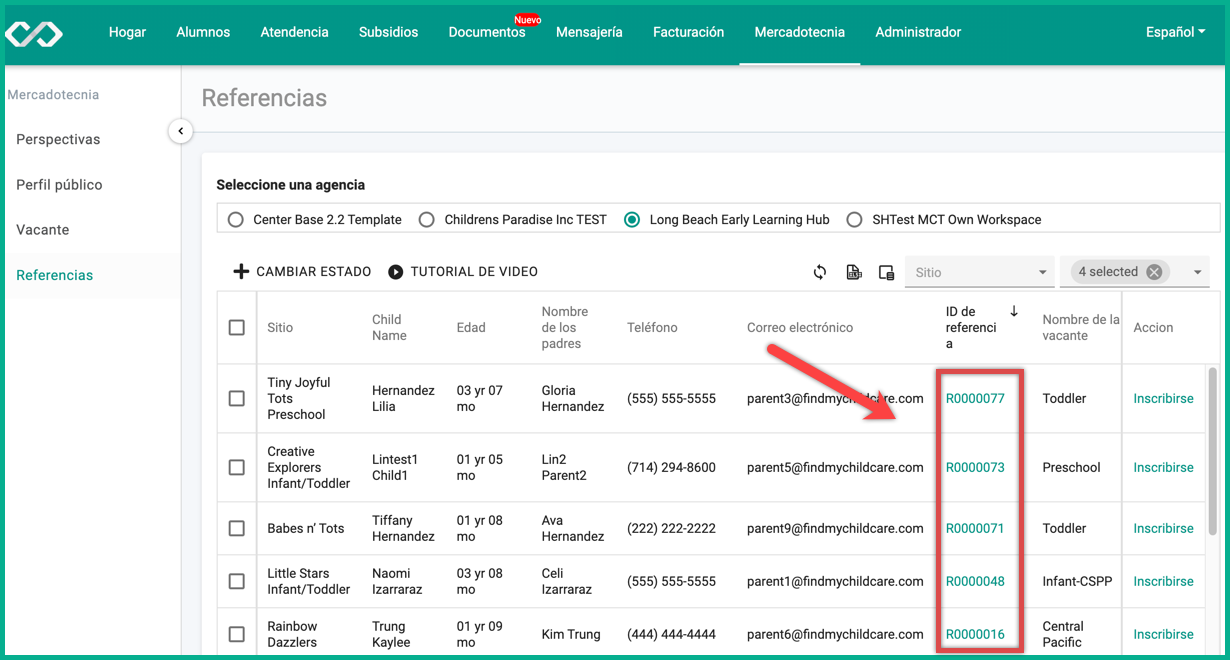Click the infinity logo in the header

(x=34, y=33)
